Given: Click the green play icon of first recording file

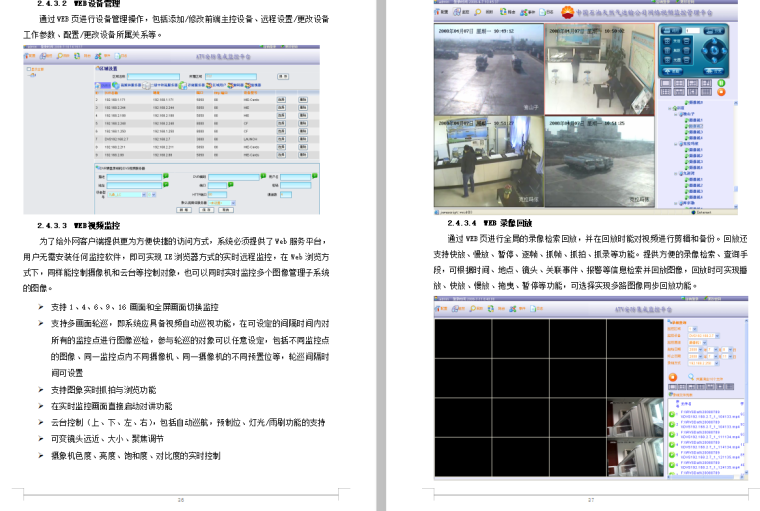Looking at the screenshot, I should 673,412.
